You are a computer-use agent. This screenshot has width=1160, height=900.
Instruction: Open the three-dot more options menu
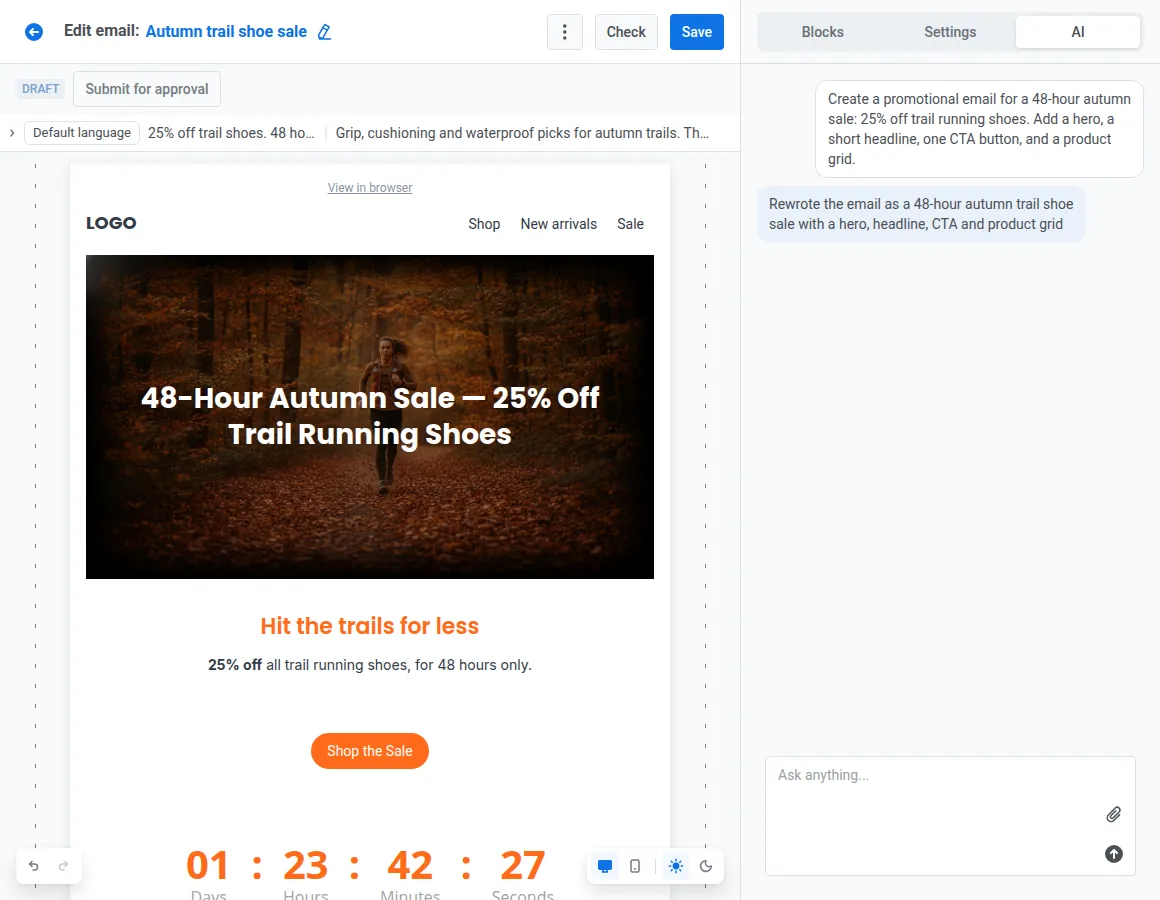(564, 32)
